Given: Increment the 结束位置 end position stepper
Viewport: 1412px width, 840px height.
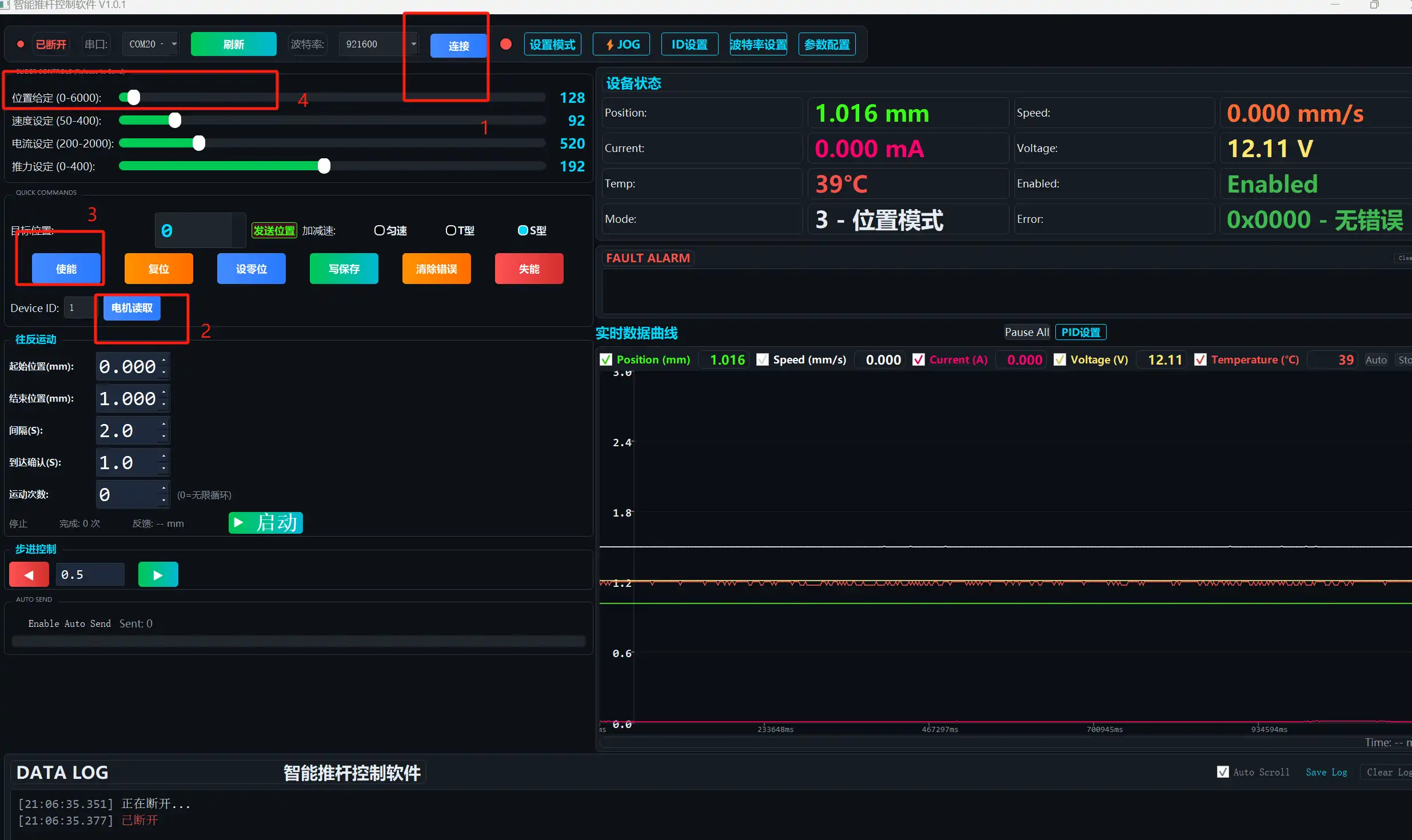Looking at the screenshot, I should coord(164,392).
